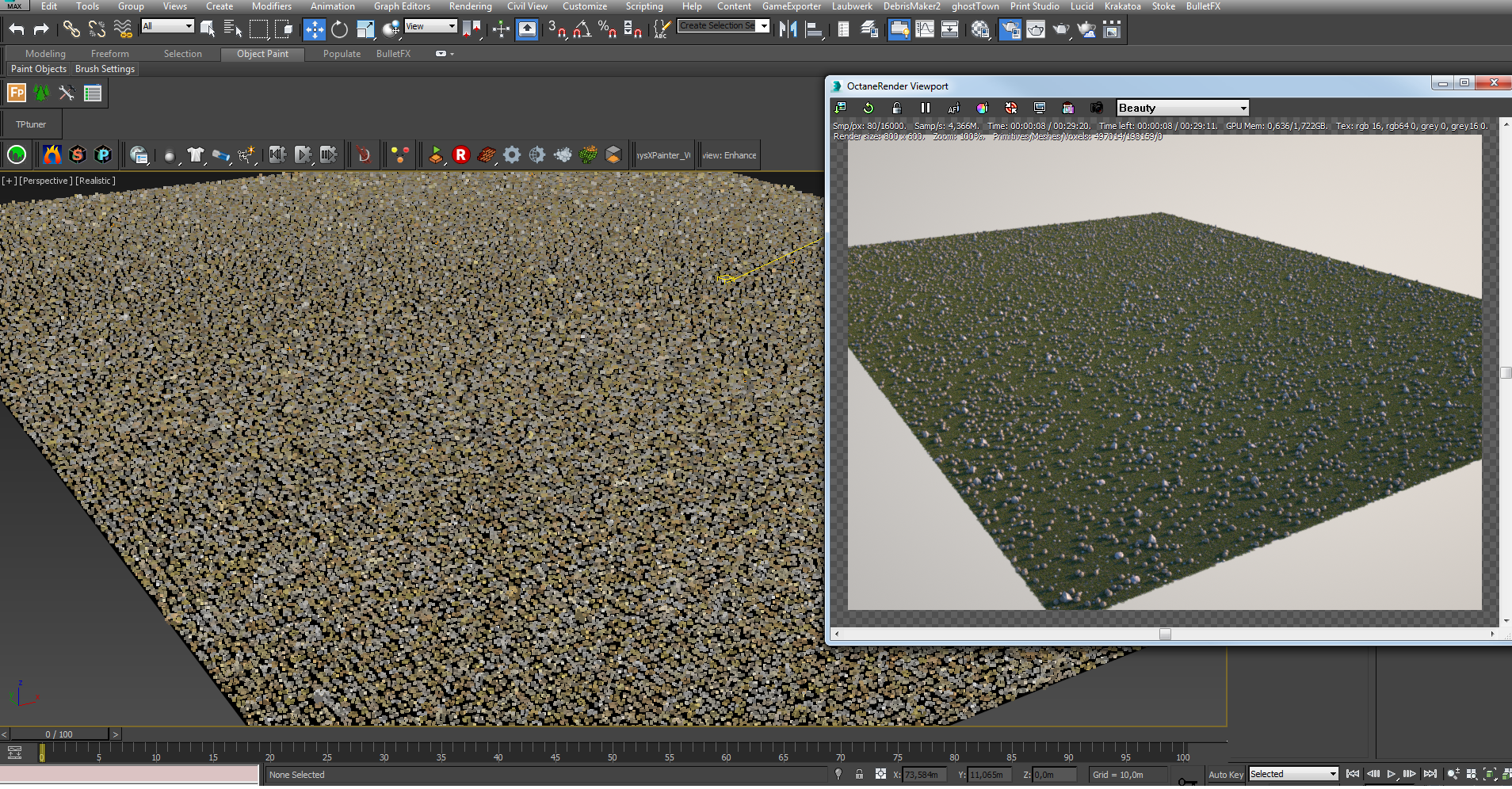Toggle the viewport lock in OctaneRender
The height and width of the screenshot is (789, 1512).
(897, 108)
